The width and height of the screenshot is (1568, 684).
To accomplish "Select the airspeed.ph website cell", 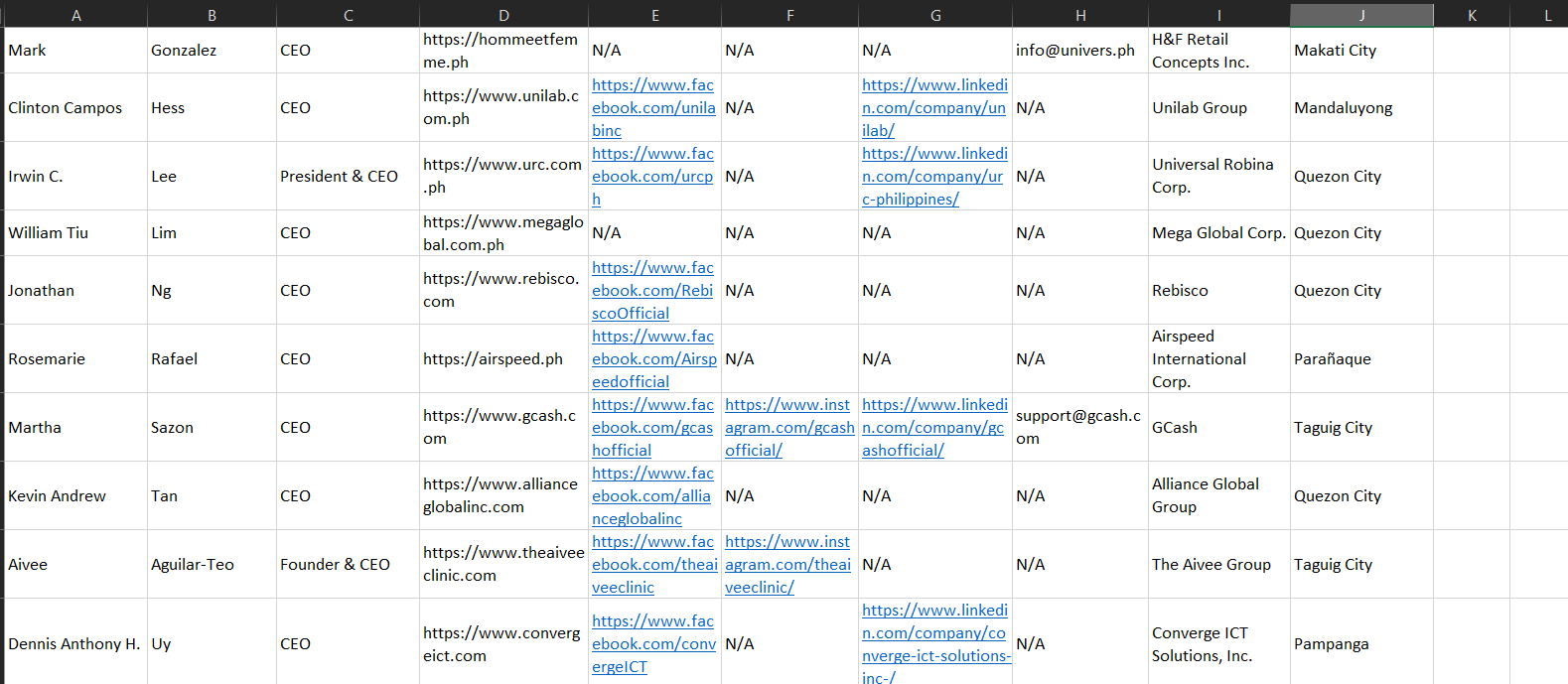I will pyautogui.click(x=503, y=358).
